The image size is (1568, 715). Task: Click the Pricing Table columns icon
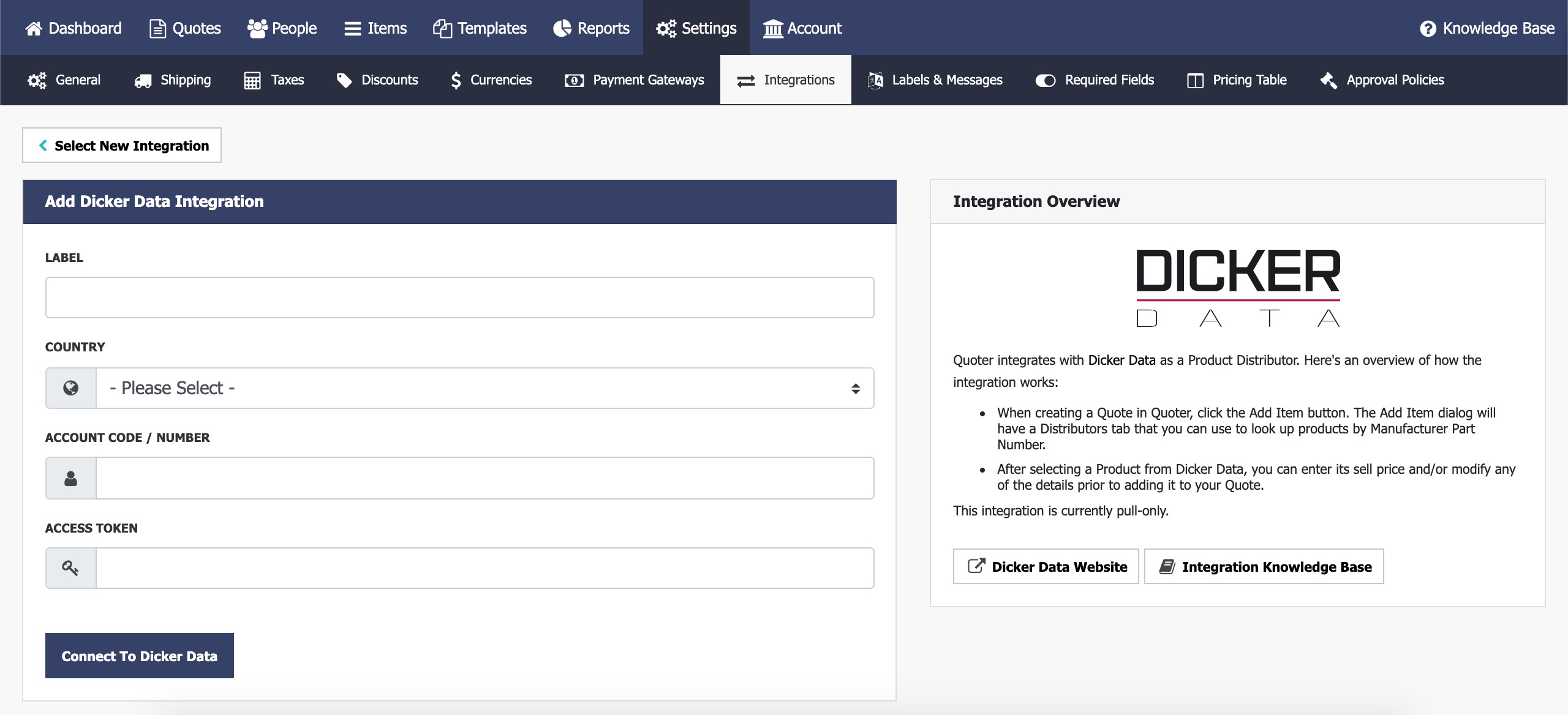1195,80
